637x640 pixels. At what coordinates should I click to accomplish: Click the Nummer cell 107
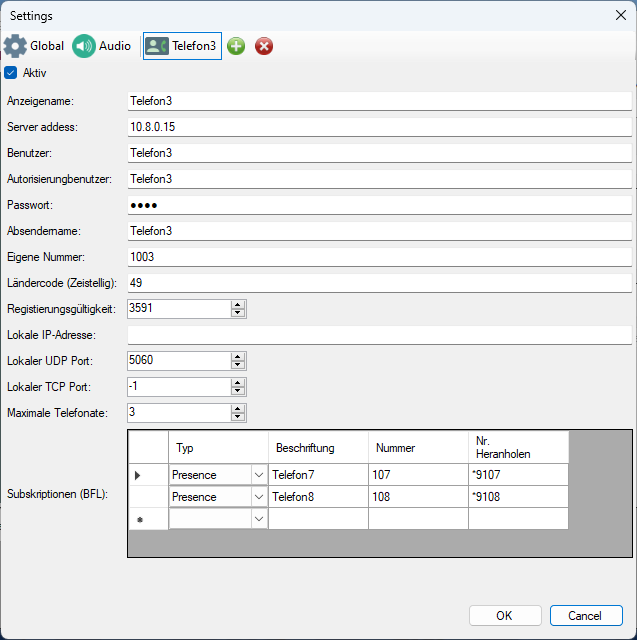click(419, 475)
